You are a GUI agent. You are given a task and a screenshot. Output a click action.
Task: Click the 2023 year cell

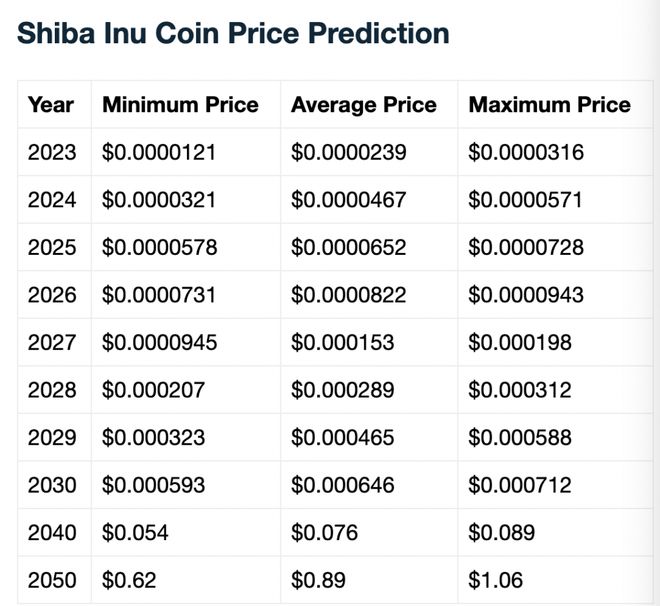pos(52,153)
